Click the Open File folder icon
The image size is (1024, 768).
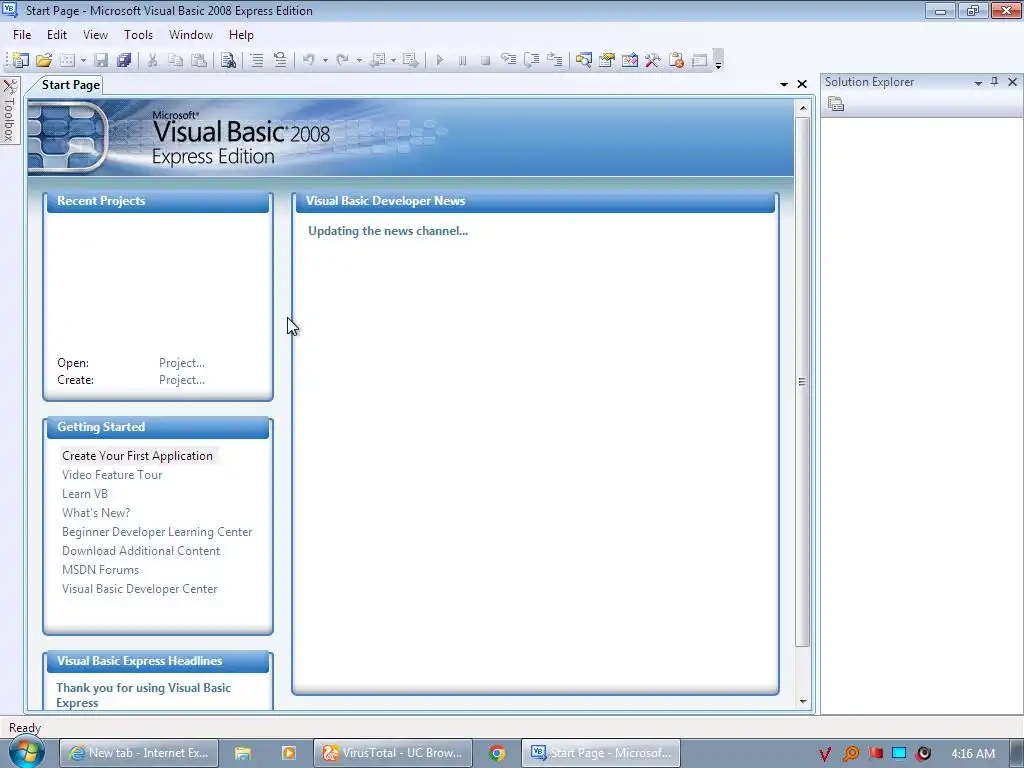pos(44,60)
